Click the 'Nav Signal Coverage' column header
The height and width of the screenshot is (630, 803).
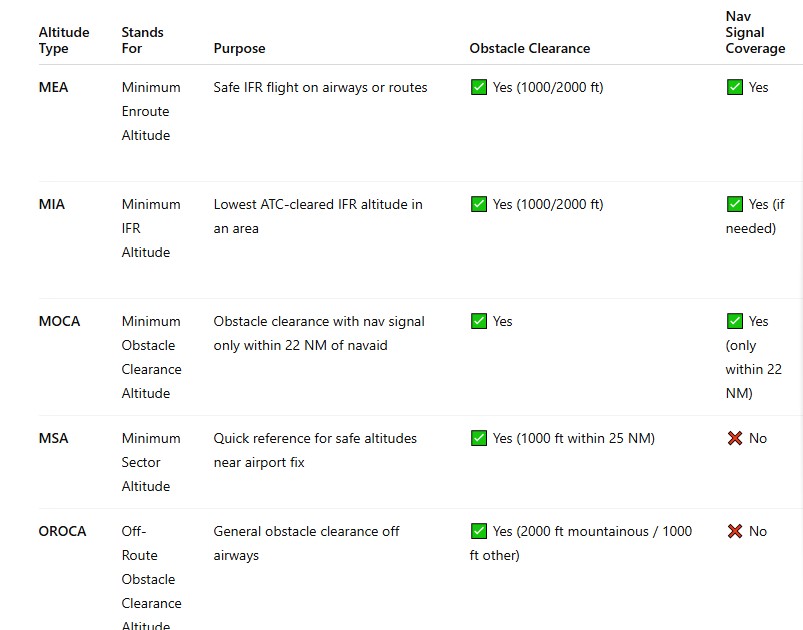pos(755,32)
